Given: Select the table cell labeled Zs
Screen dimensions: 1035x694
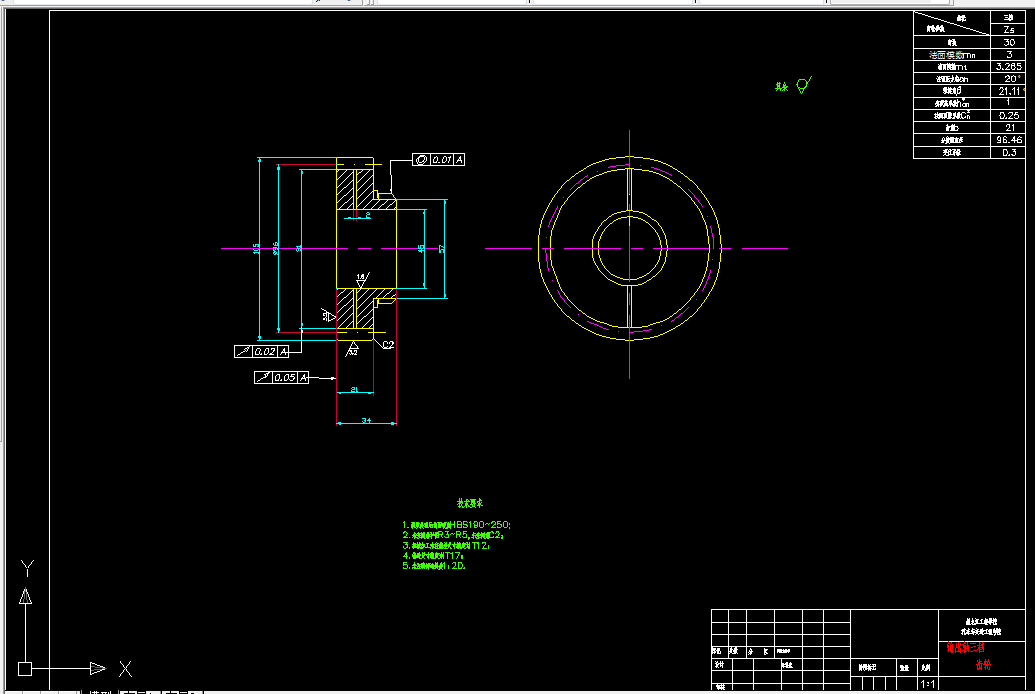Looking at the screenshot, I should (1008, 30).
